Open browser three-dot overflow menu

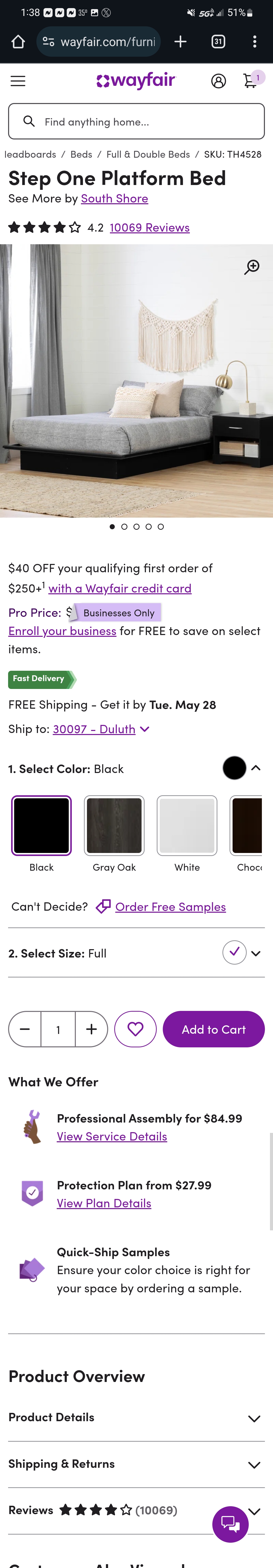[254, 42]
